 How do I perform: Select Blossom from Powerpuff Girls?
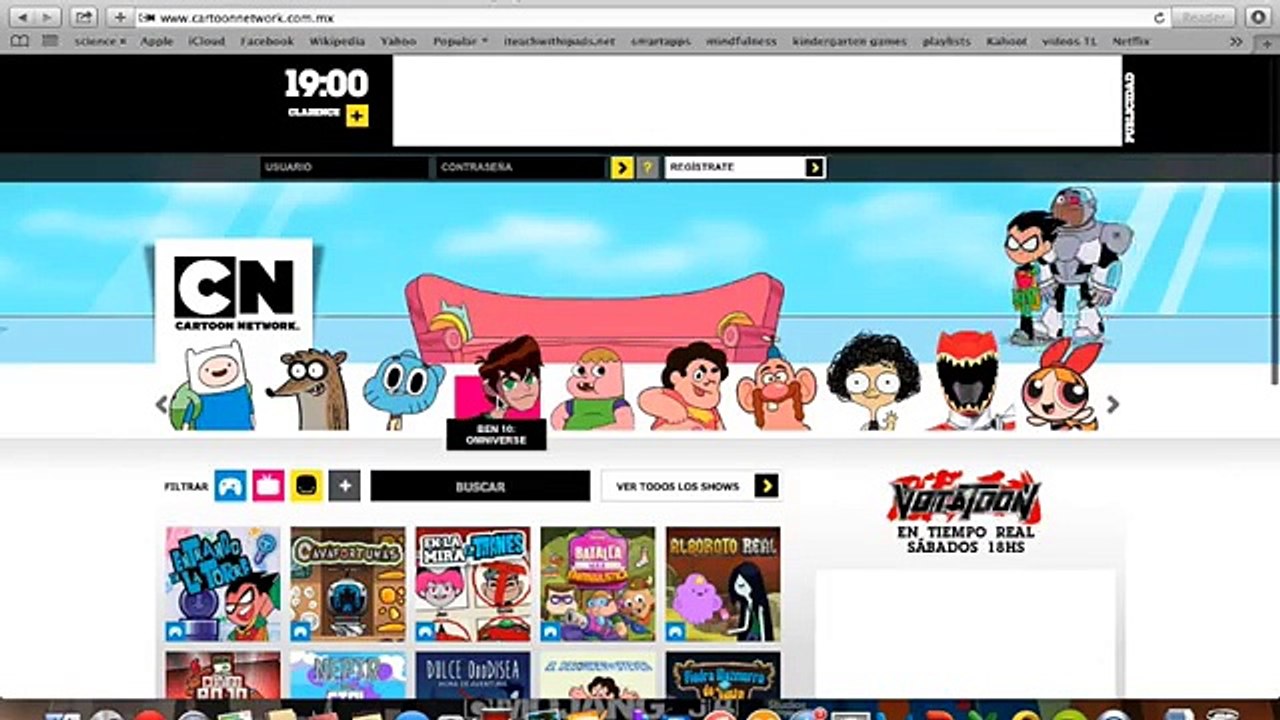[x=1061, y=385]
